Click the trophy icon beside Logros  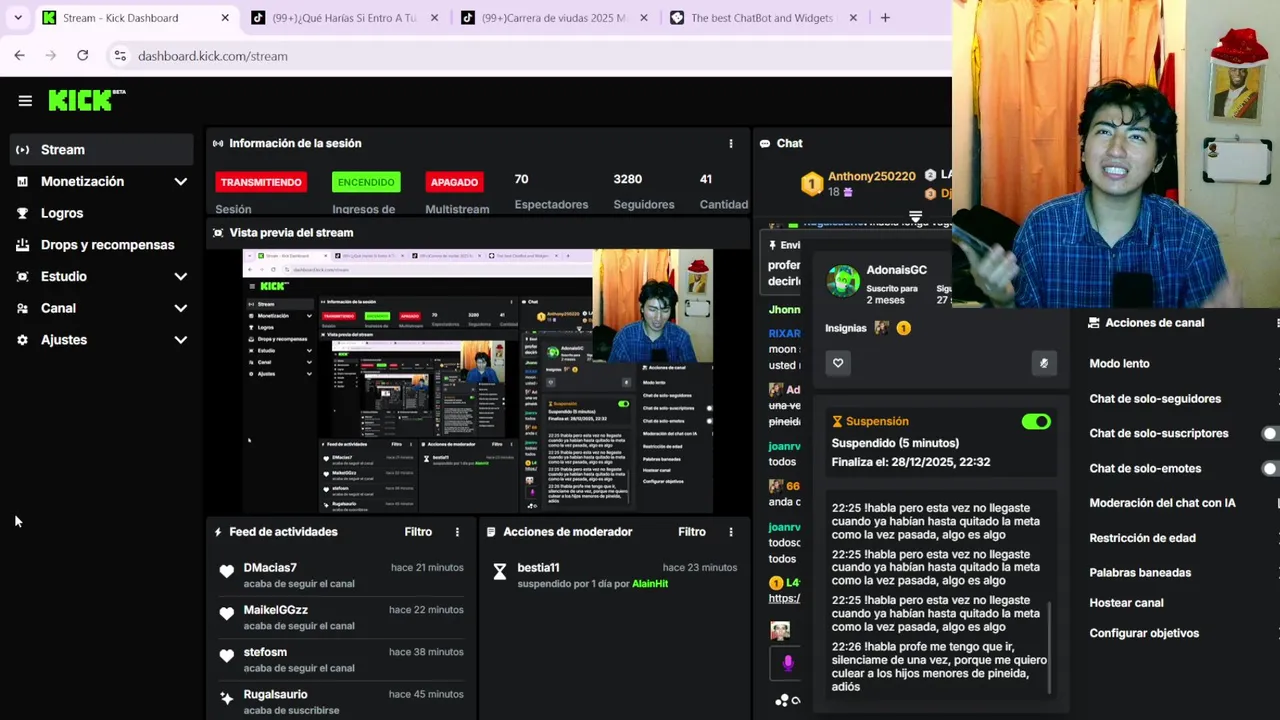point(23,213)
